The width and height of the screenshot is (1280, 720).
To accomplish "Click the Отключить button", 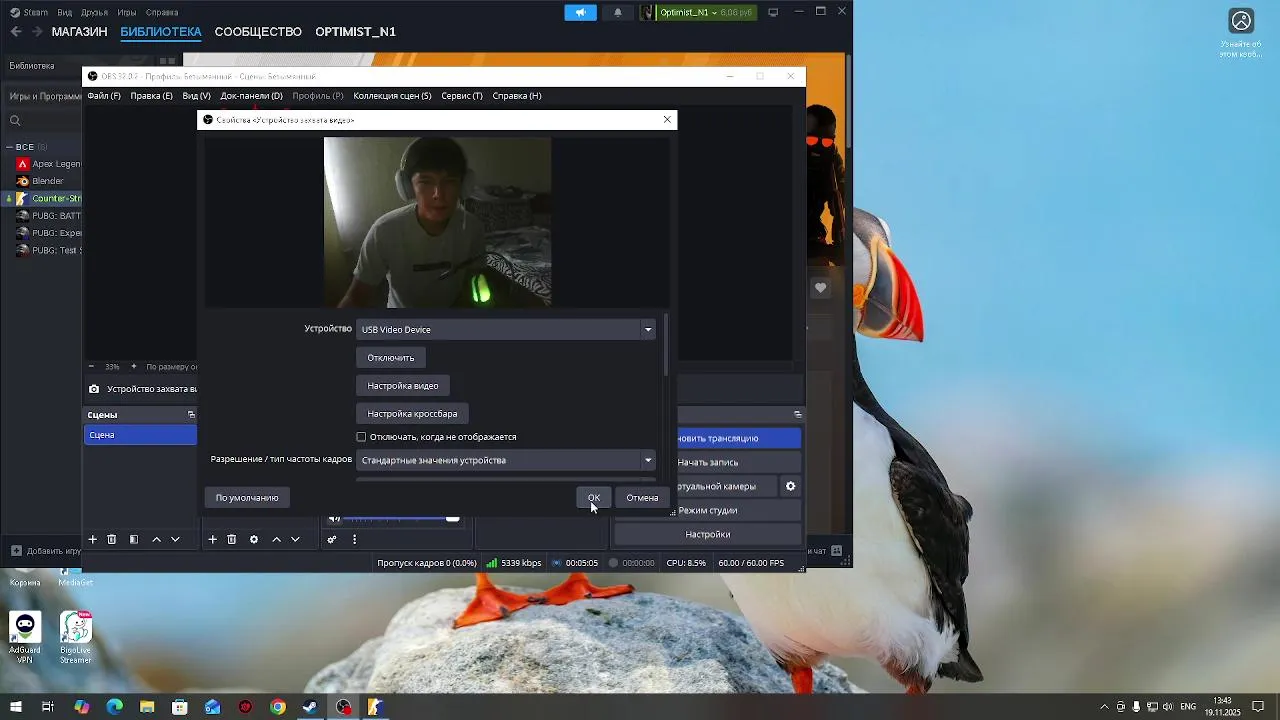I will coord(390,357).
